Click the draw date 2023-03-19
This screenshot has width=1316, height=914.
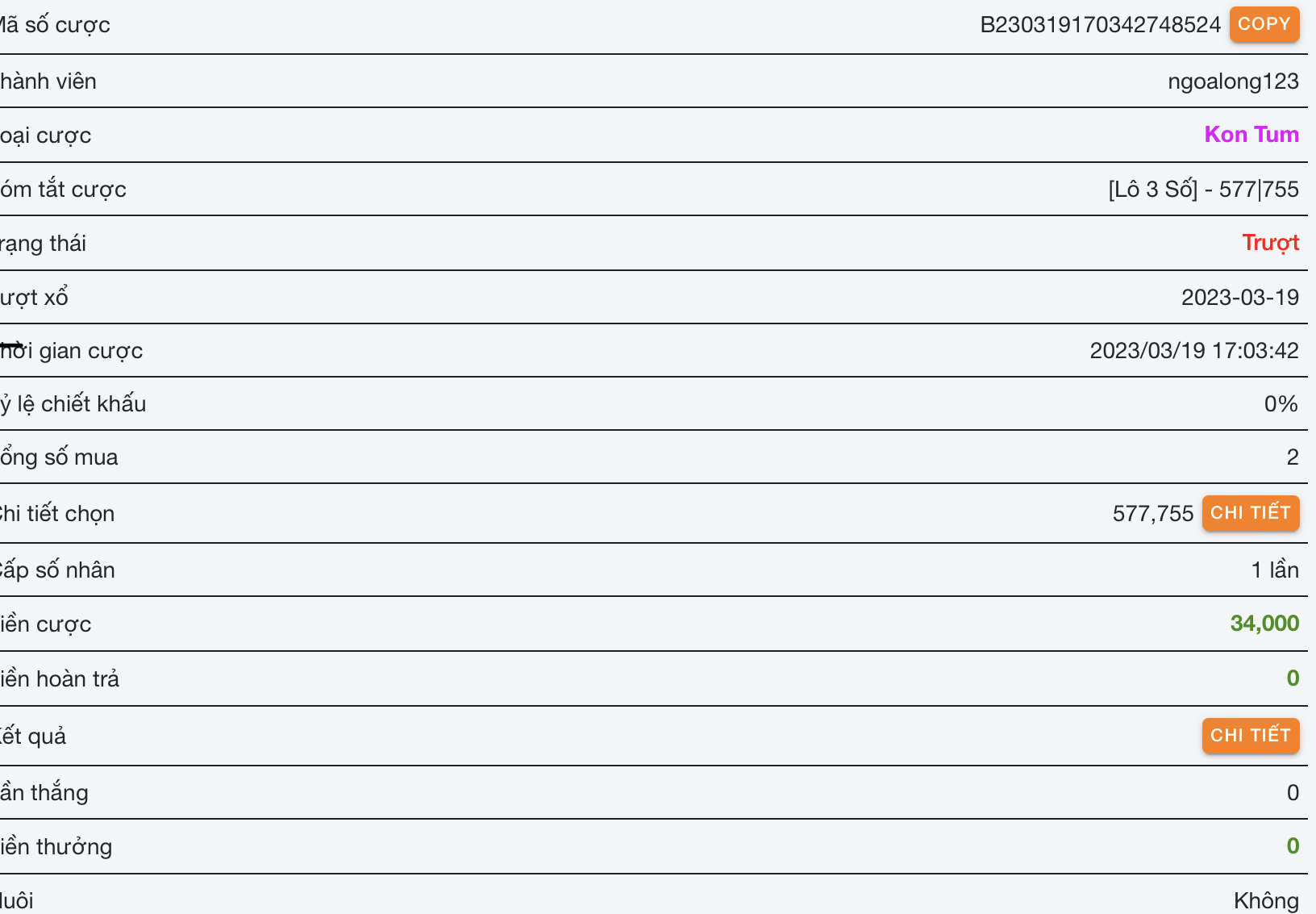point(1239,298)
